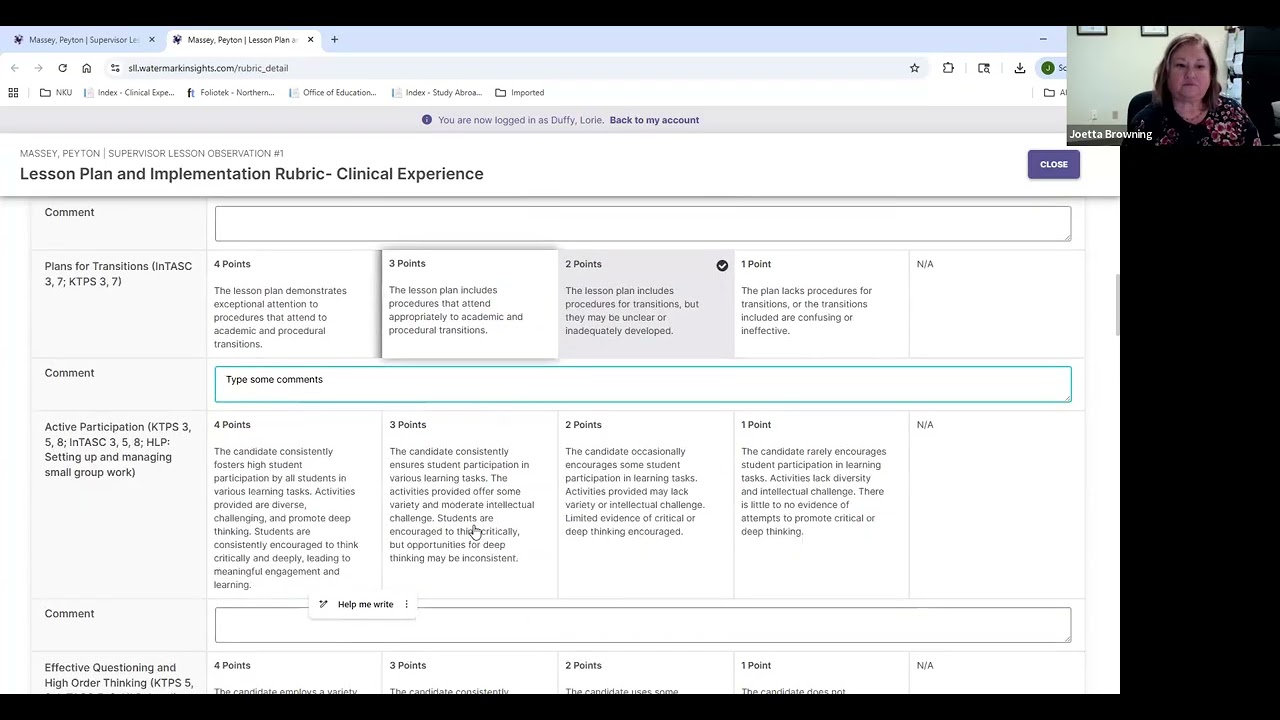View site information icon in address bar

click(x=115, y=68)
